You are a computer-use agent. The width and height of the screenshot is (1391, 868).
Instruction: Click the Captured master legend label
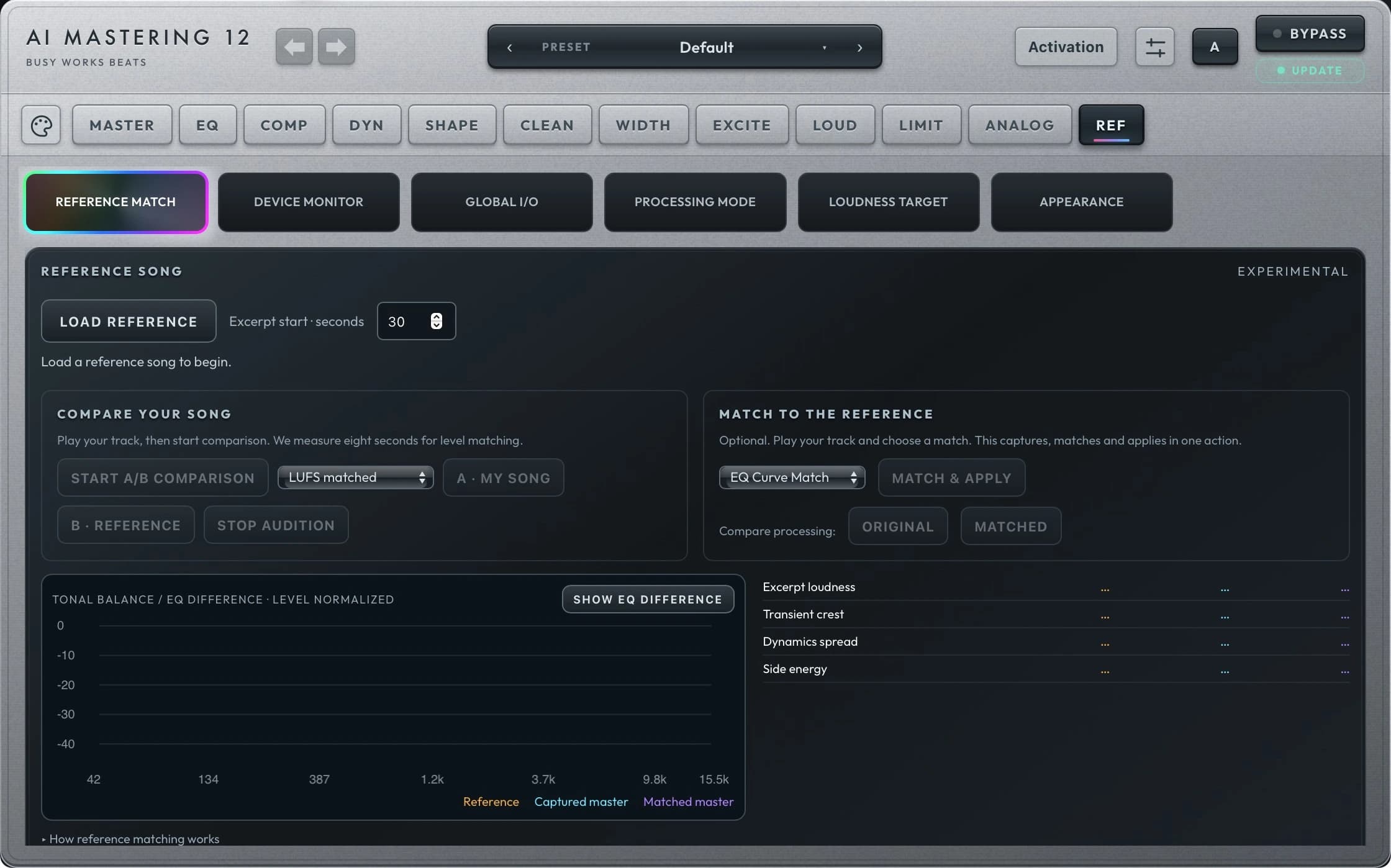(581, 802)
